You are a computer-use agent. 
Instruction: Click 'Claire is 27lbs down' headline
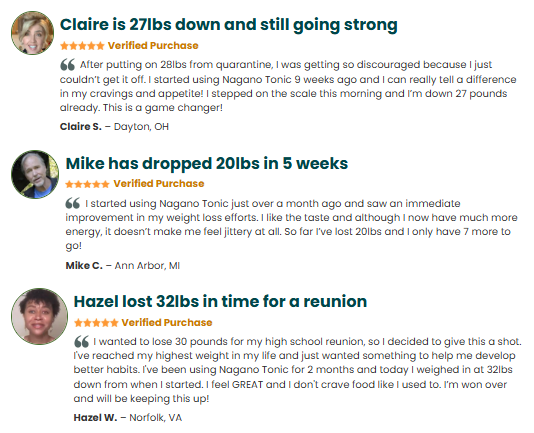pyautogui.click(x=229, y=25)
